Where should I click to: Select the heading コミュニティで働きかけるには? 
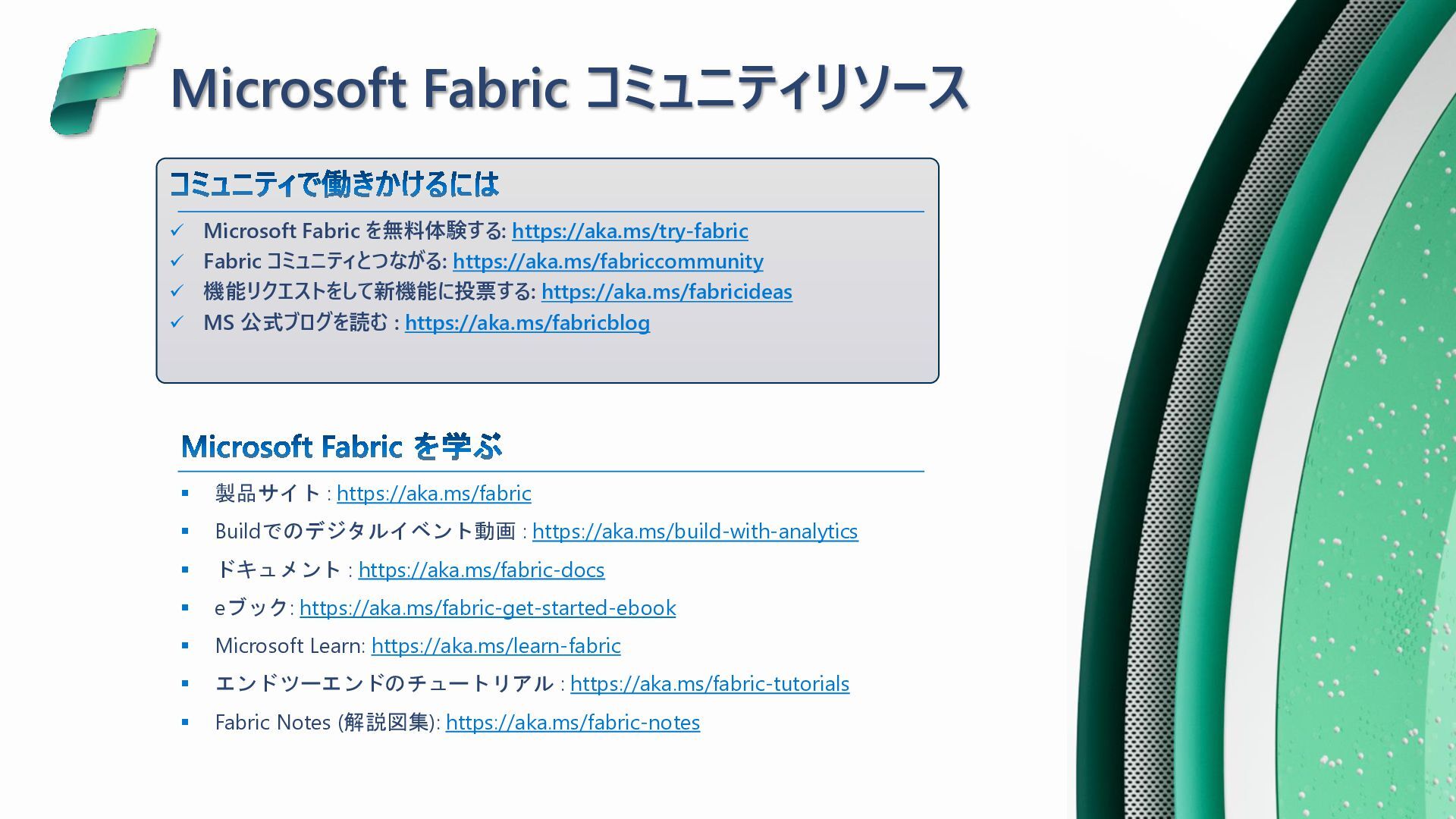tap(334, 184)
